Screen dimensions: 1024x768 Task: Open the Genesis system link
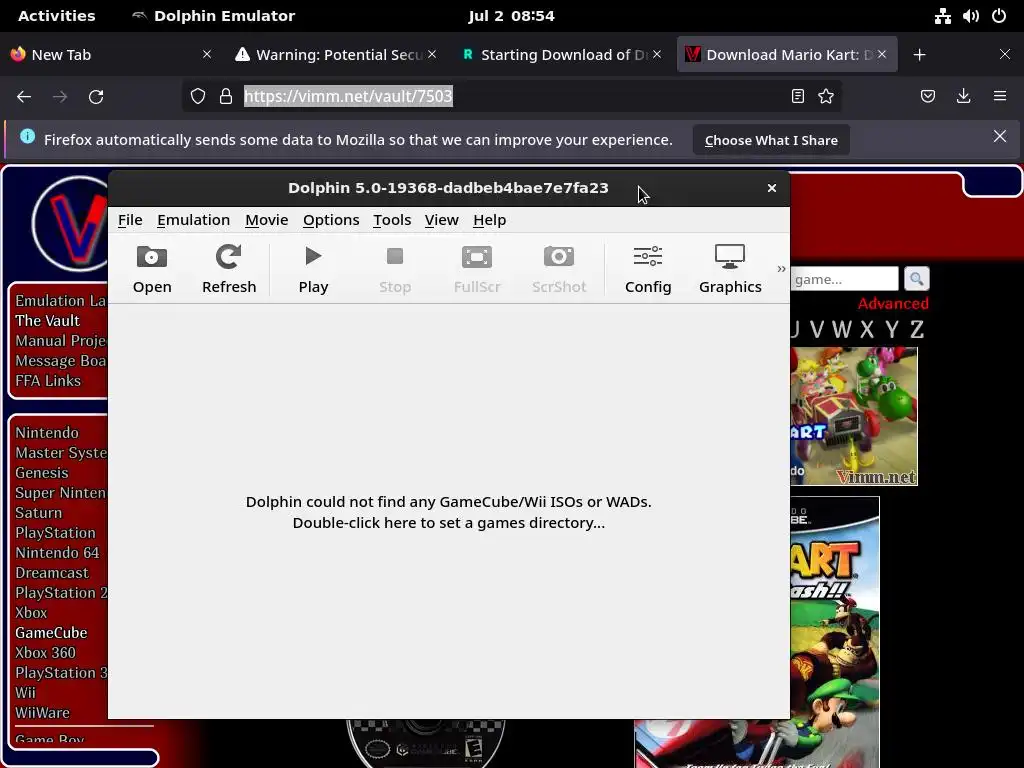point(42,473)
